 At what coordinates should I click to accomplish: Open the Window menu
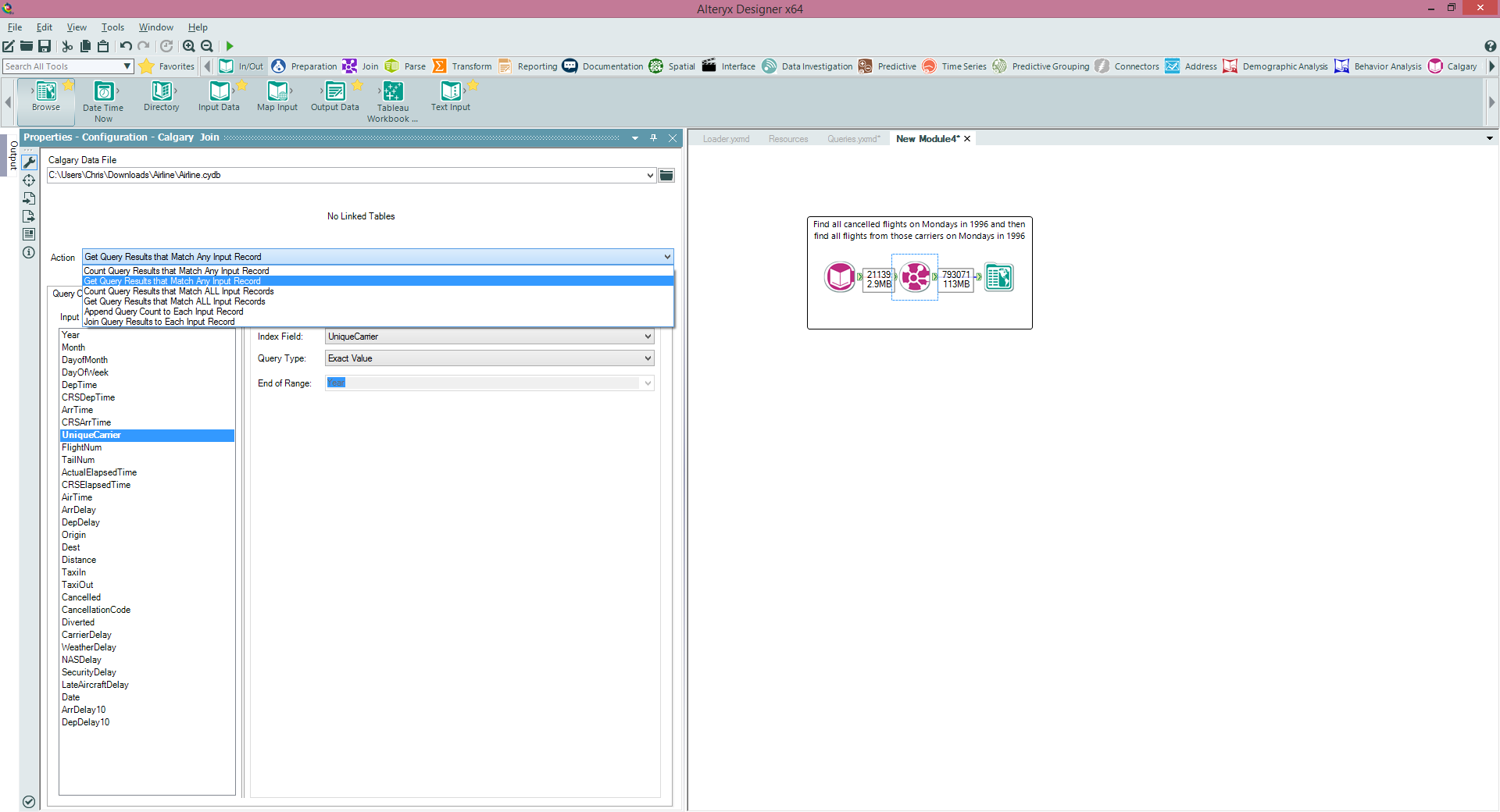pos(156,27)
